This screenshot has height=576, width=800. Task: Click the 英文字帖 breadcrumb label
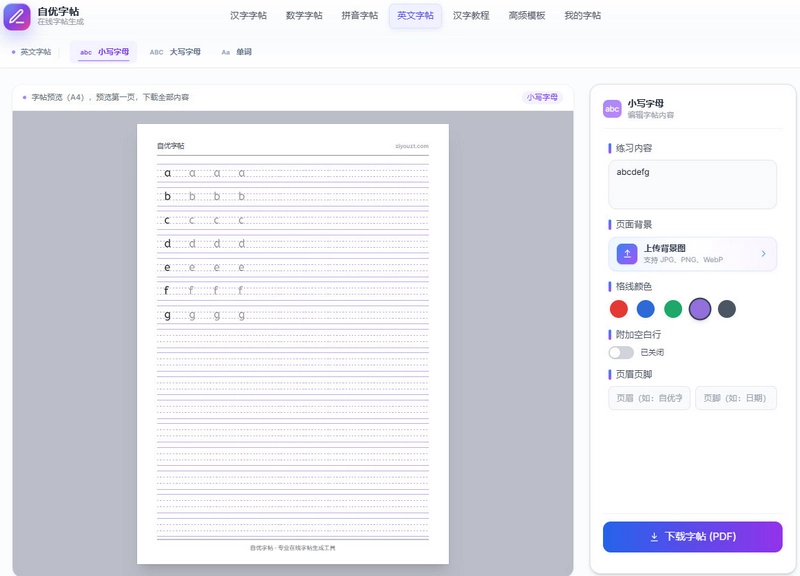35,52
